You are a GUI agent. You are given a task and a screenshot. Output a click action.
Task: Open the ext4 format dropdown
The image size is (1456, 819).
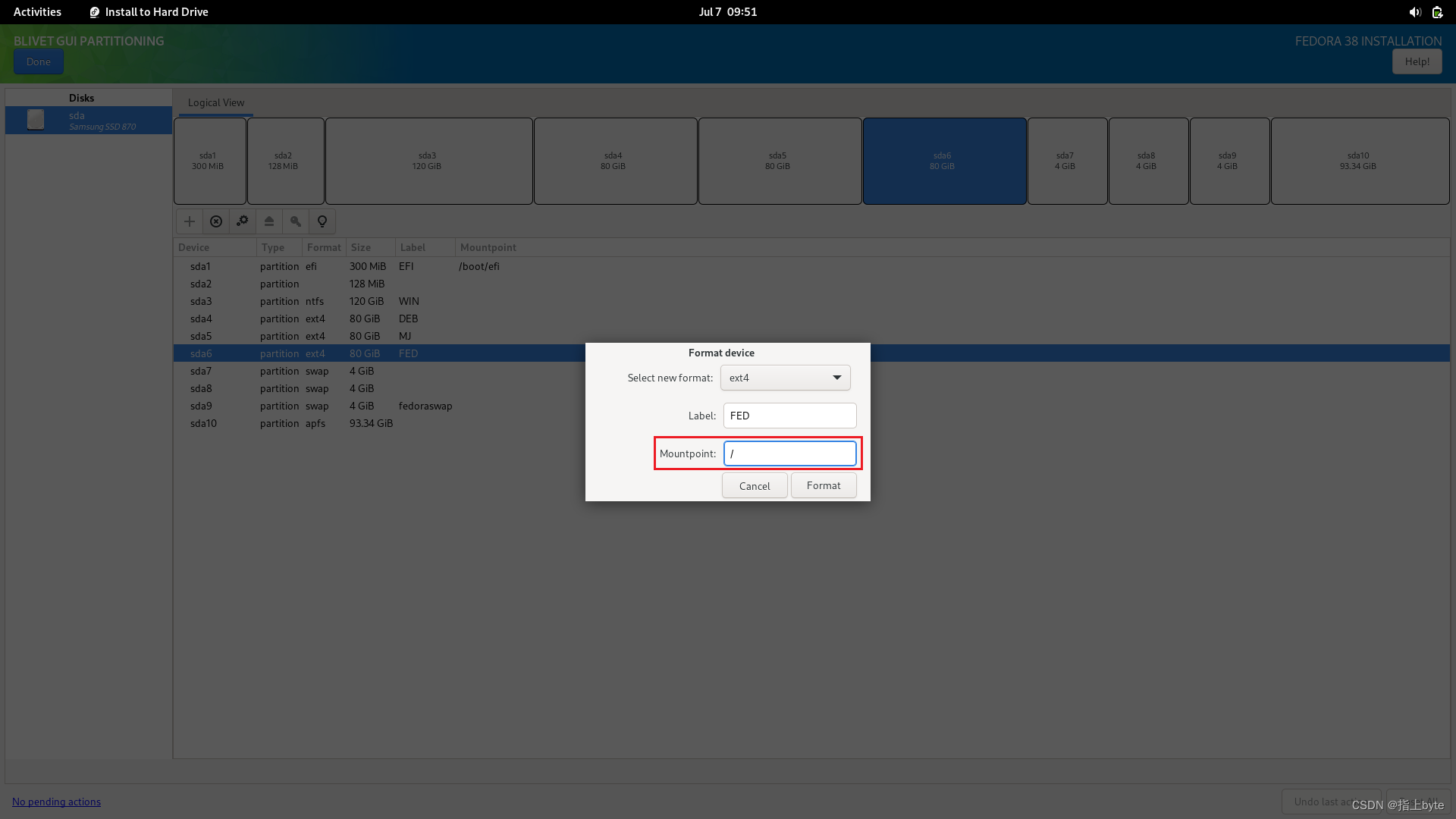click(x=785, y=378)
